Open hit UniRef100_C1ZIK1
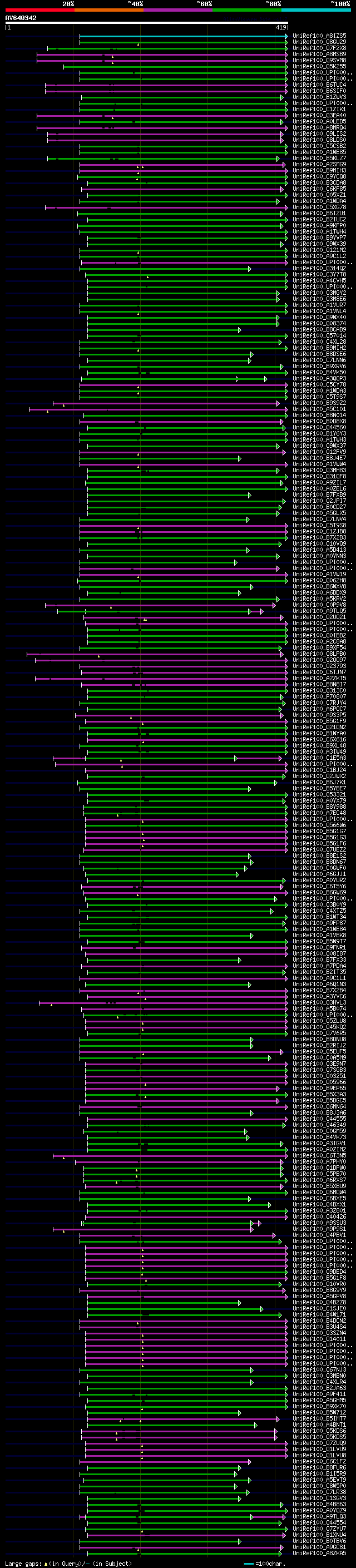 (319, 110)
